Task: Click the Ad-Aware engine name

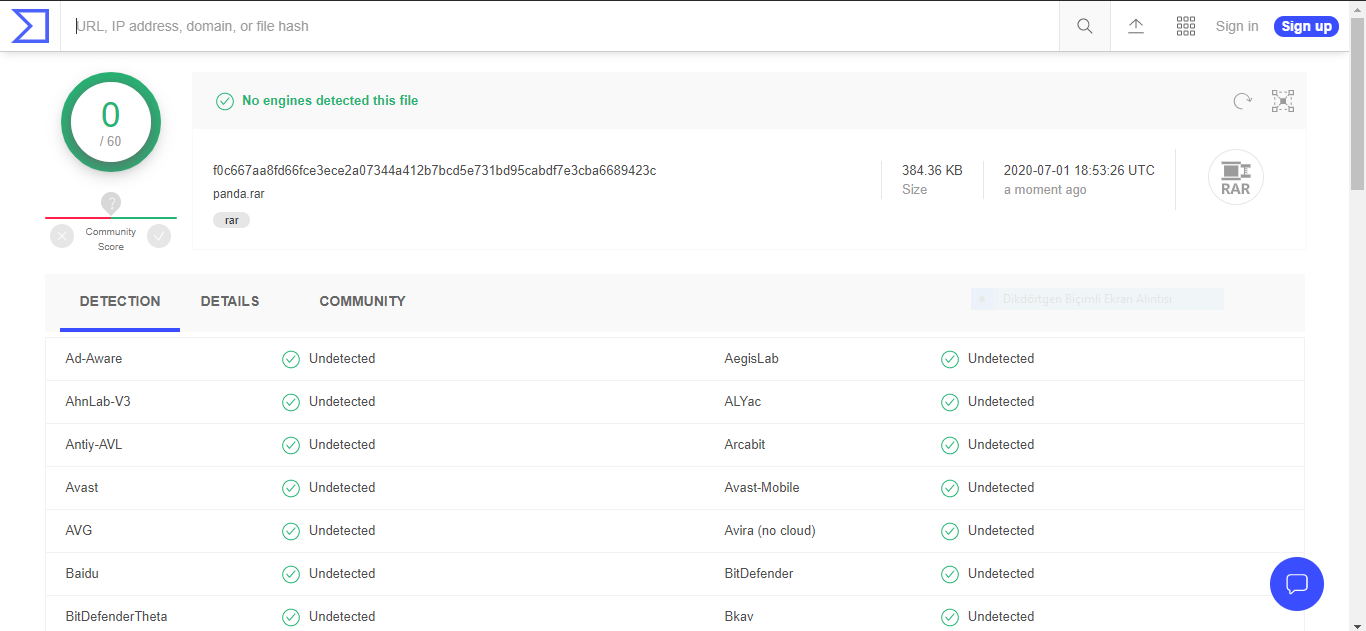Action: point(94,359)
